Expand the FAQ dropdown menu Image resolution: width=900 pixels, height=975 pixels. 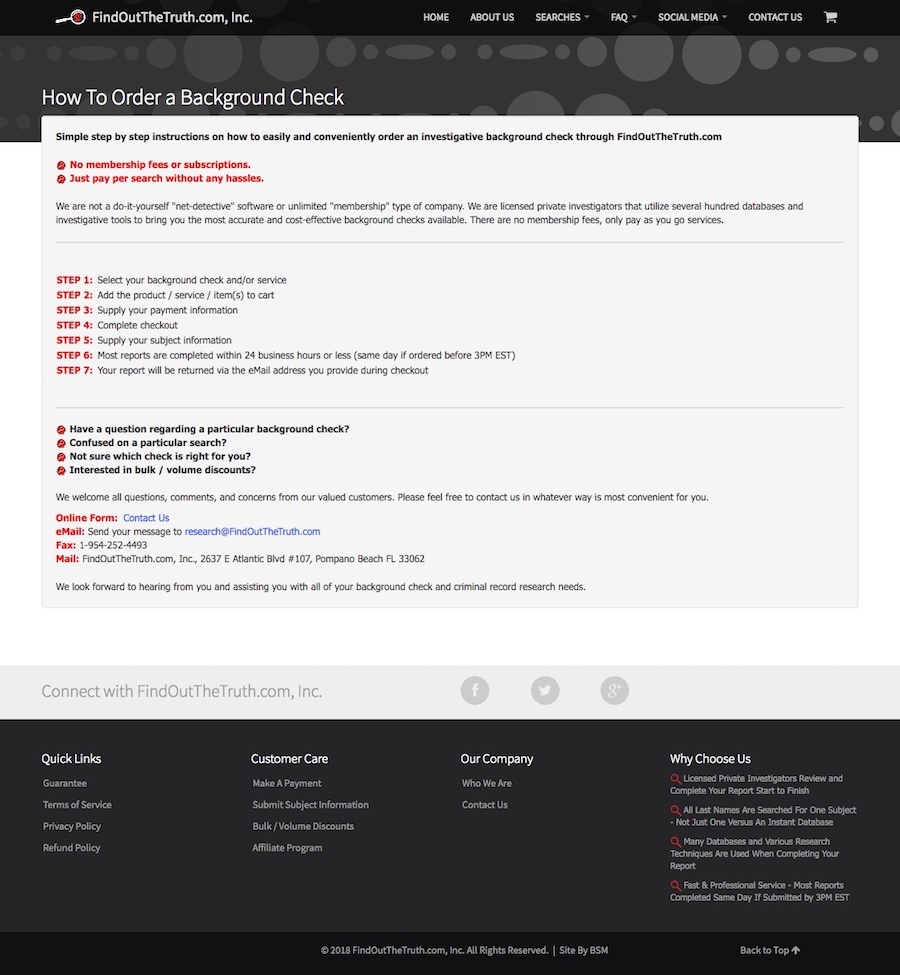(x=624, y=17)
